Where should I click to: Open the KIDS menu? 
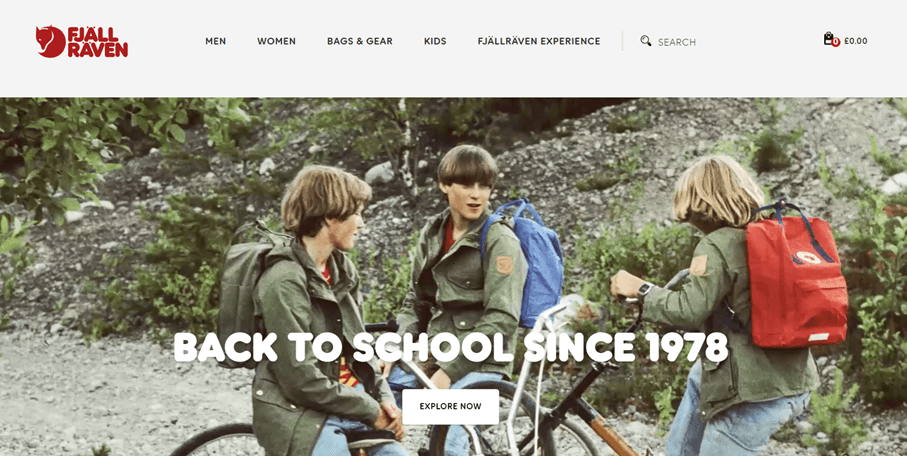(435, 41)
